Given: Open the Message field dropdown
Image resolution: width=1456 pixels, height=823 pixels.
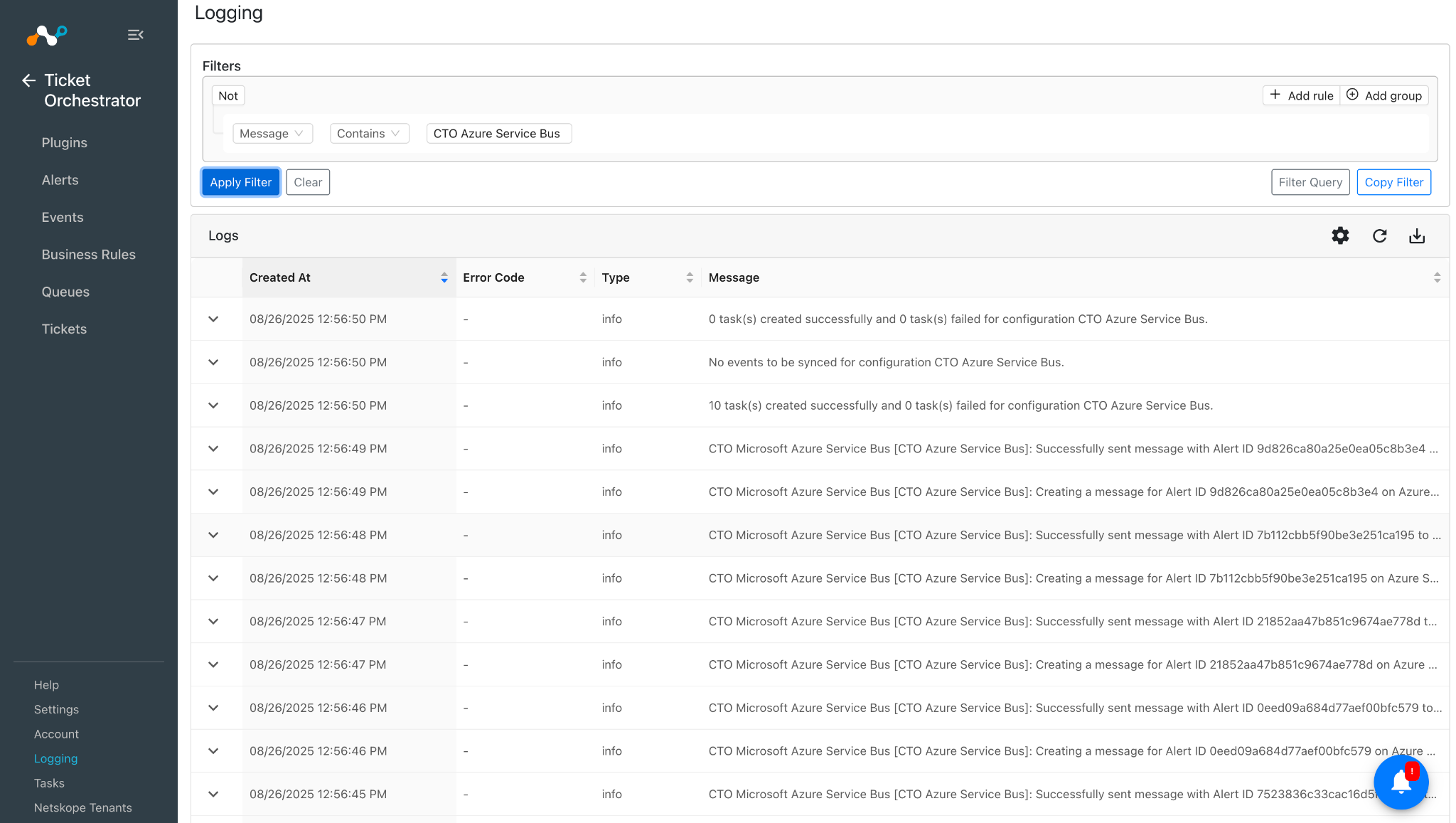Looking at the screenshot, I should tap(272, 134).
